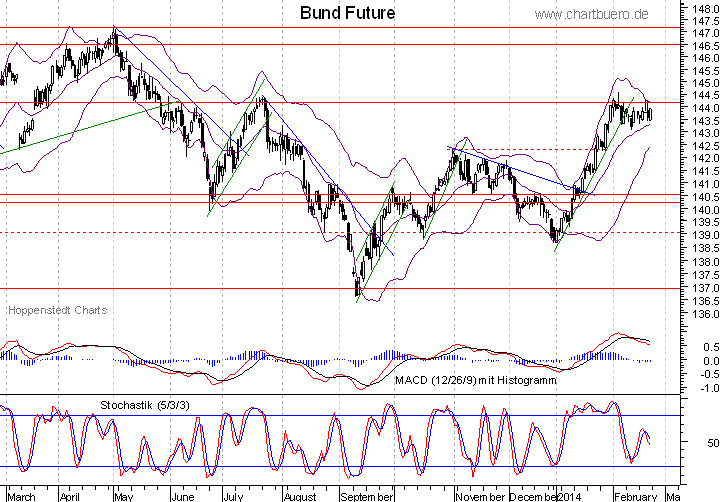The width and height of the screenshot is (723, 502).
Task: Click the MACD 0.5 scale value
Action: point(712,347)
